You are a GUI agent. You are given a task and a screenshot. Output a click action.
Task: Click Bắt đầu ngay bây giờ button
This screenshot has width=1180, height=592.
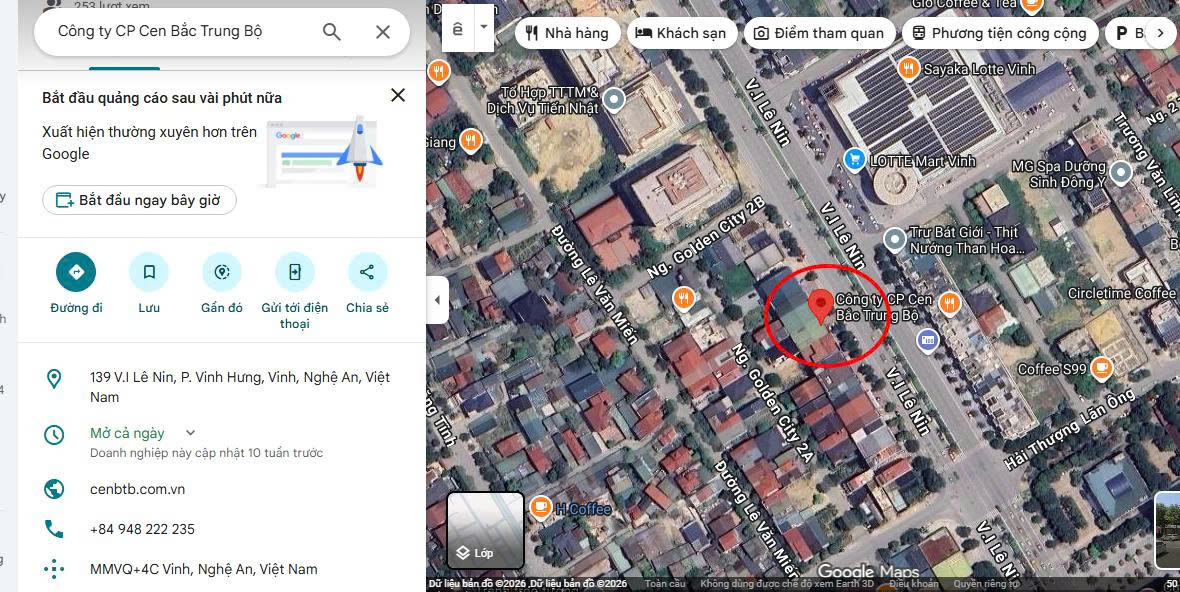[x=139, y=200]
